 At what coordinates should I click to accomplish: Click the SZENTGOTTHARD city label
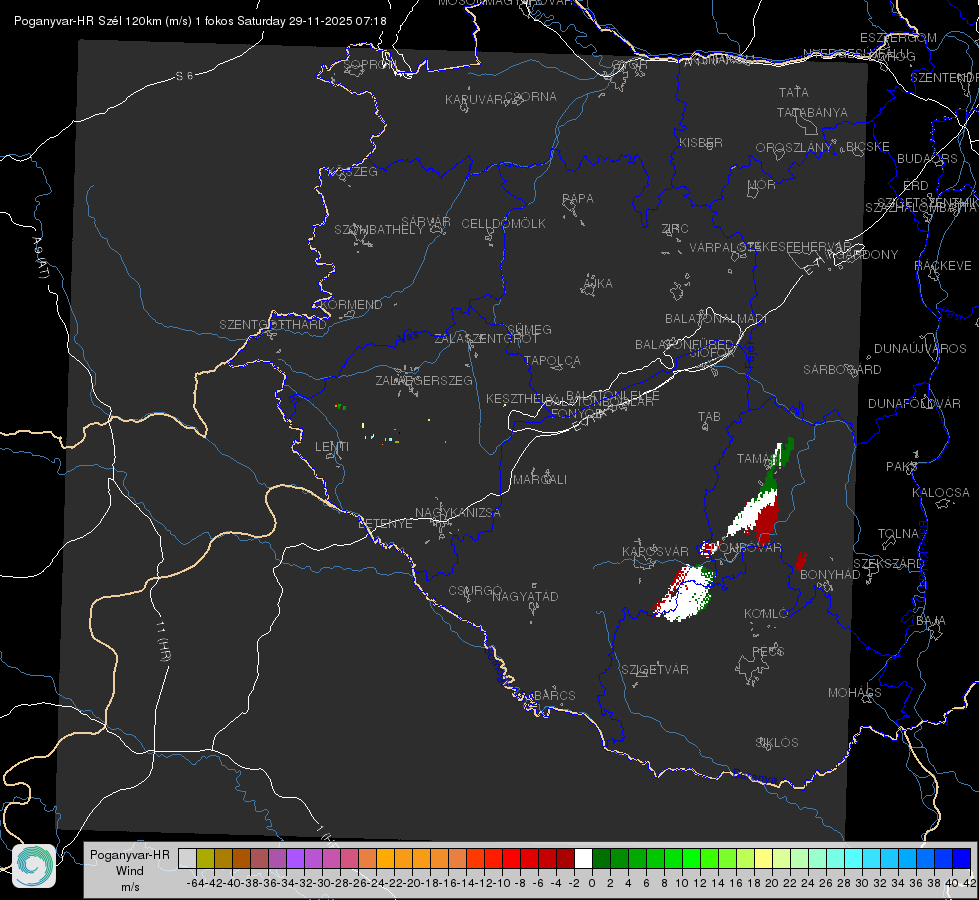273,325
